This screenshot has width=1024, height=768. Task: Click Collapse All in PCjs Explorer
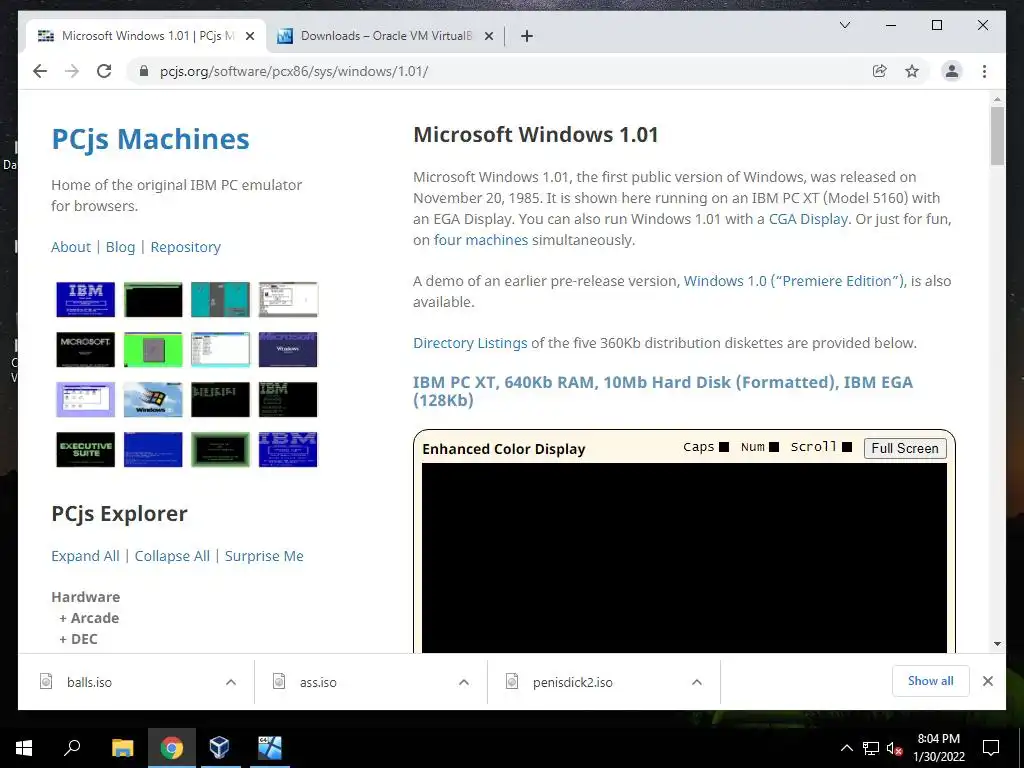pyautogui.click(x=172, y=556)
